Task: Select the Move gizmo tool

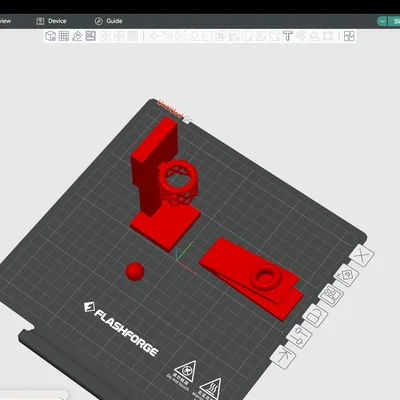Action: 154,36
